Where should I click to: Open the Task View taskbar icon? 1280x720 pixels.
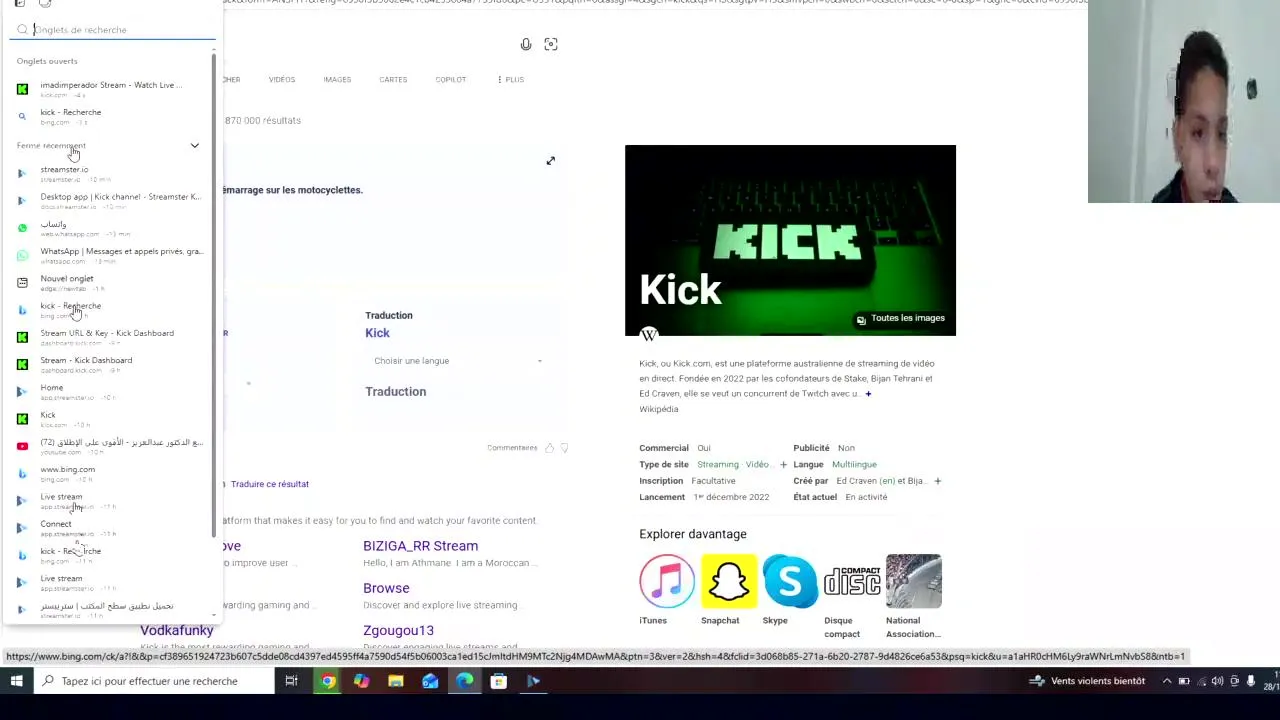(x=291, y=681)
